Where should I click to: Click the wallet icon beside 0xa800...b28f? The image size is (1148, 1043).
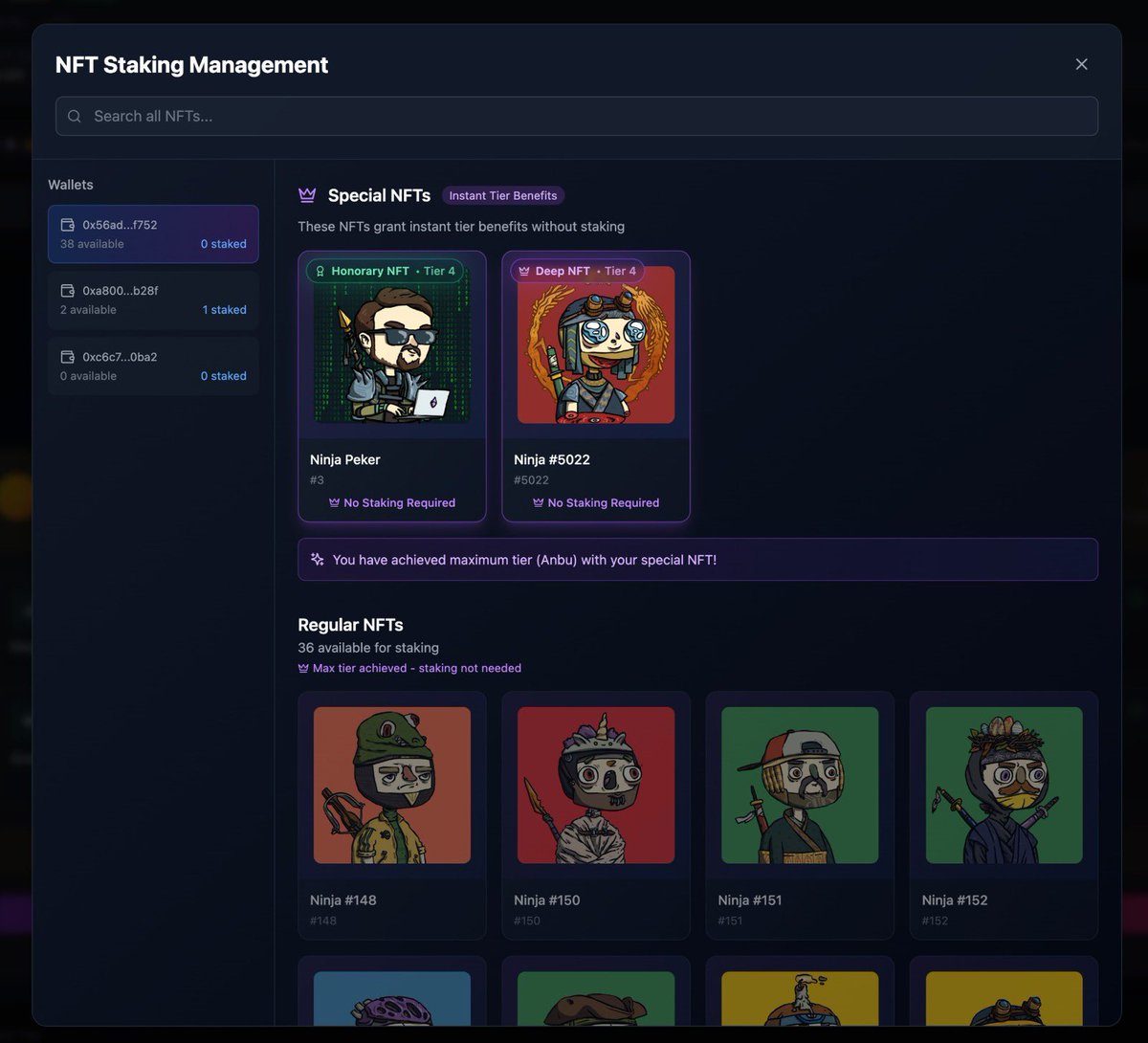coord(67,290)
